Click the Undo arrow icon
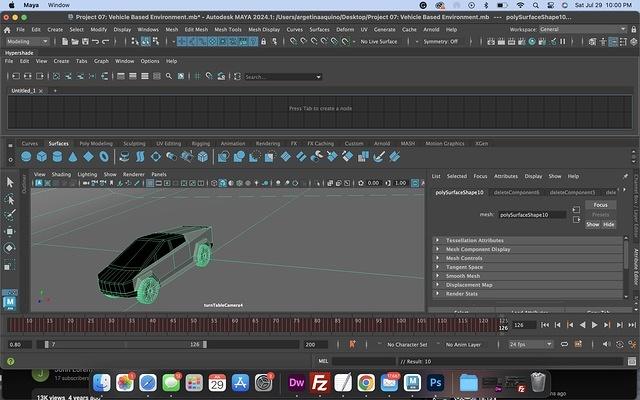640x400 pixels. [96, 41]
